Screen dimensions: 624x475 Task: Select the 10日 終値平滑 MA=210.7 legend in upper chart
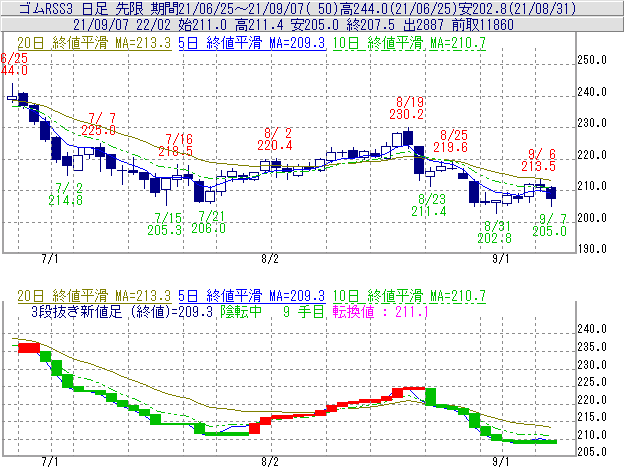[409, 43]
